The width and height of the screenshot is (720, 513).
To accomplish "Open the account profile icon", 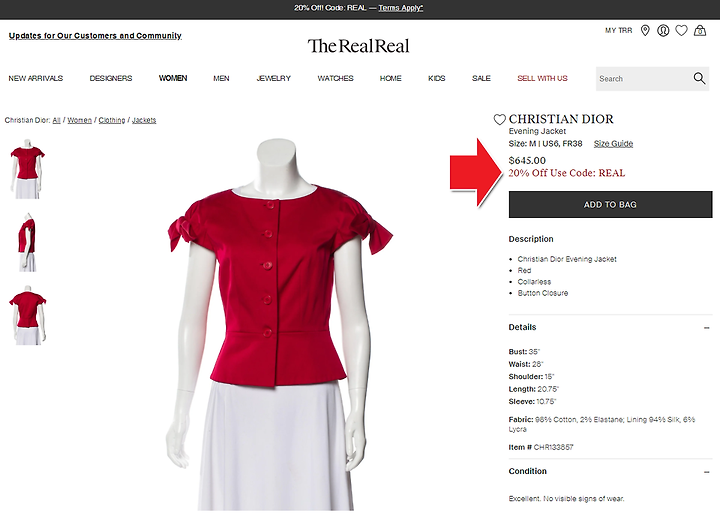I will [663, 31].
